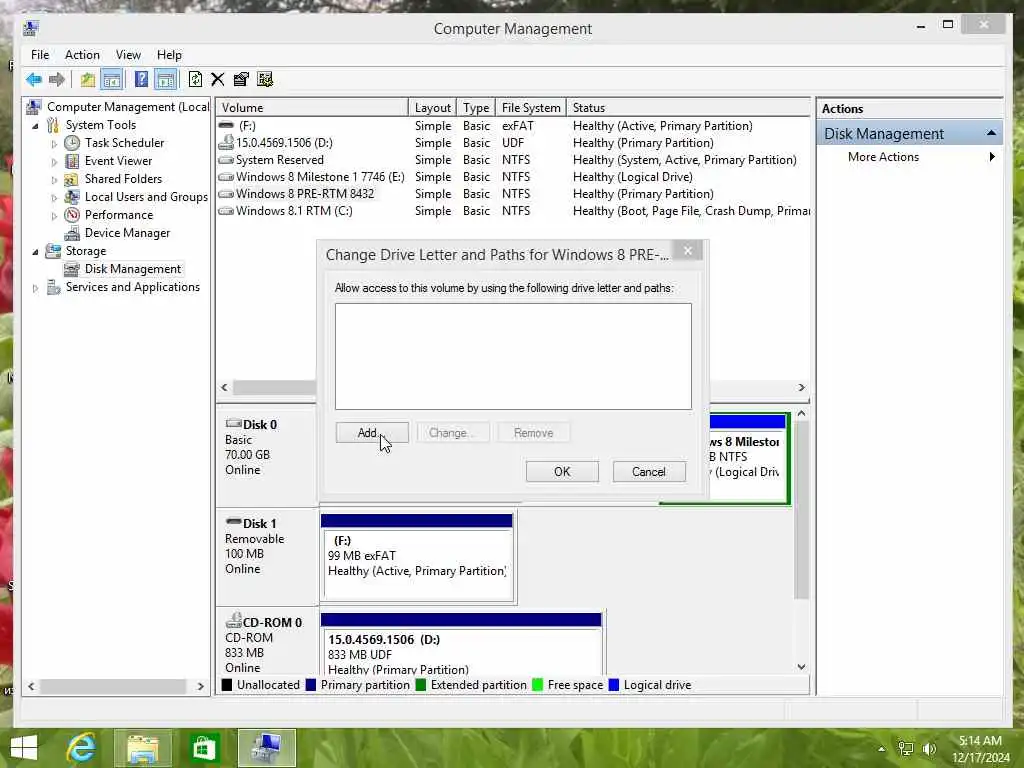Screen dimensions: 1024x768
Task: Click the Refresh toolbar icon
Action: (x=195, y=80)
